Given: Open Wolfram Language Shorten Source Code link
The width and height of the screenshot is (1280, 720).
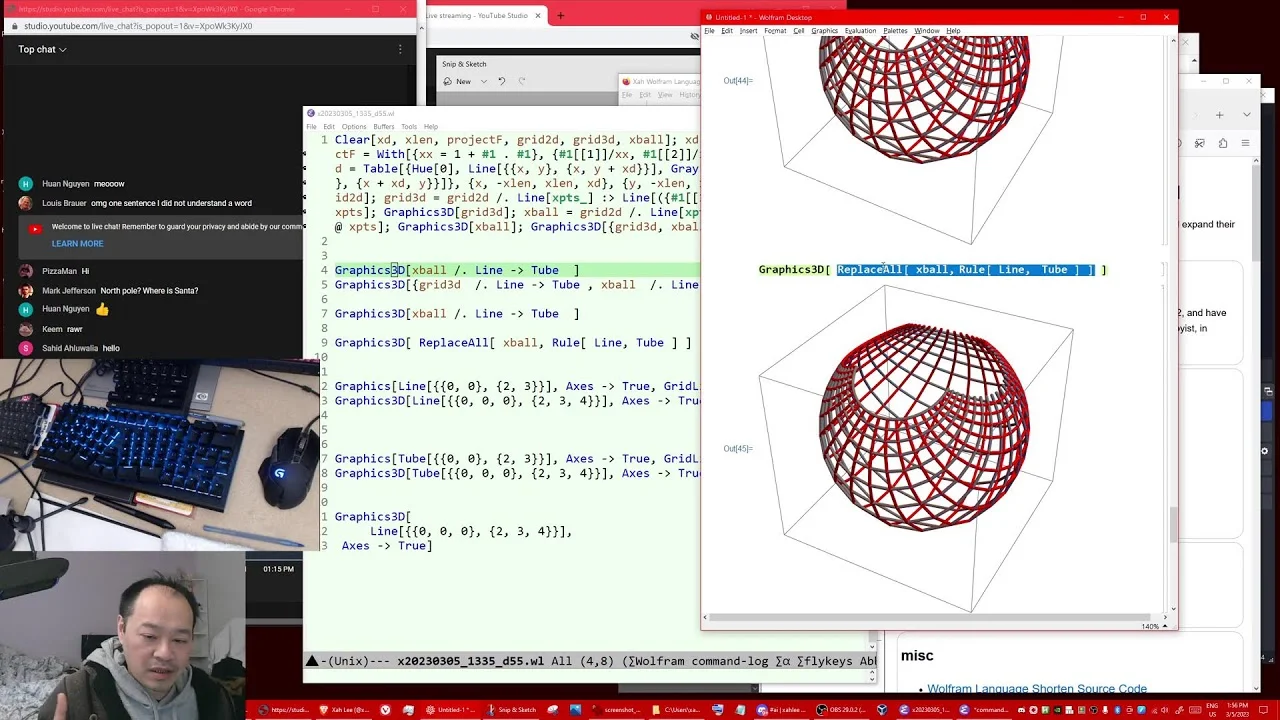Looking at the screenshot, I should pyautogui.click(x=1037, y=689).
